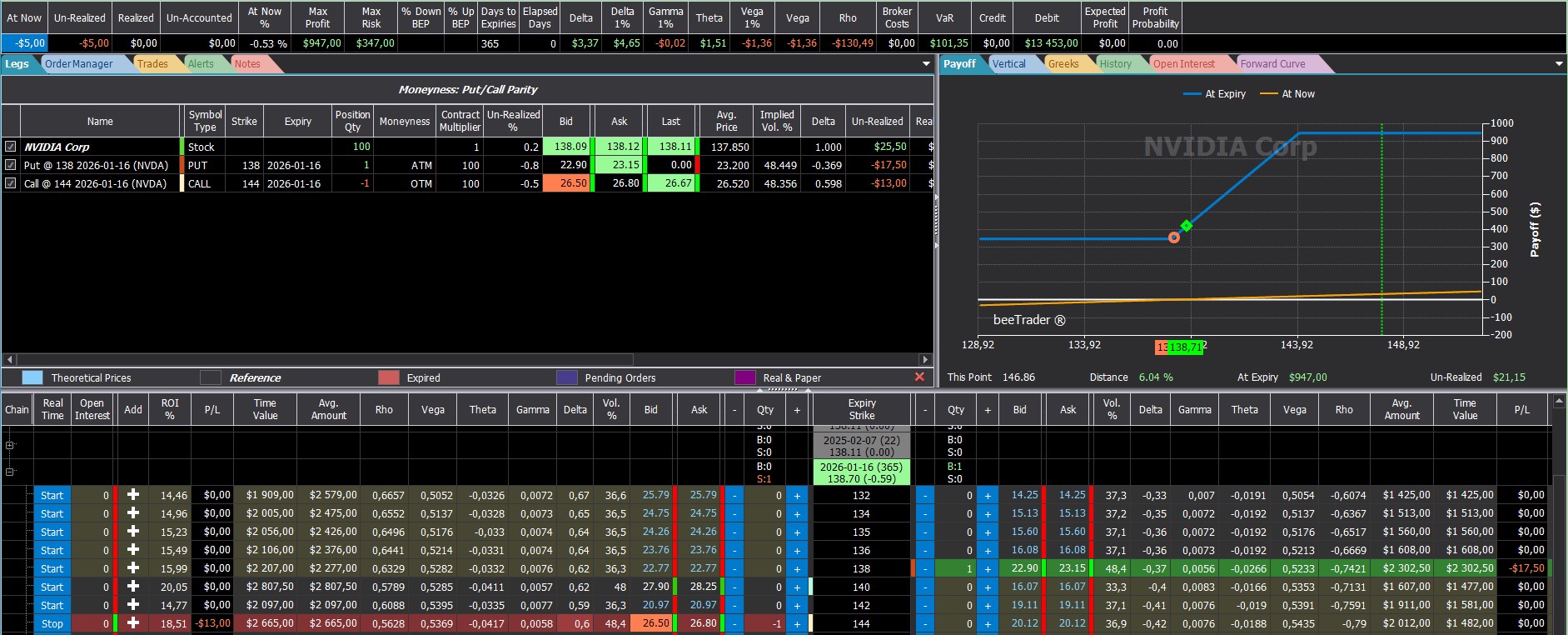
Task: Click the white plus Add icon for strike 132
Action: [132, 495]
